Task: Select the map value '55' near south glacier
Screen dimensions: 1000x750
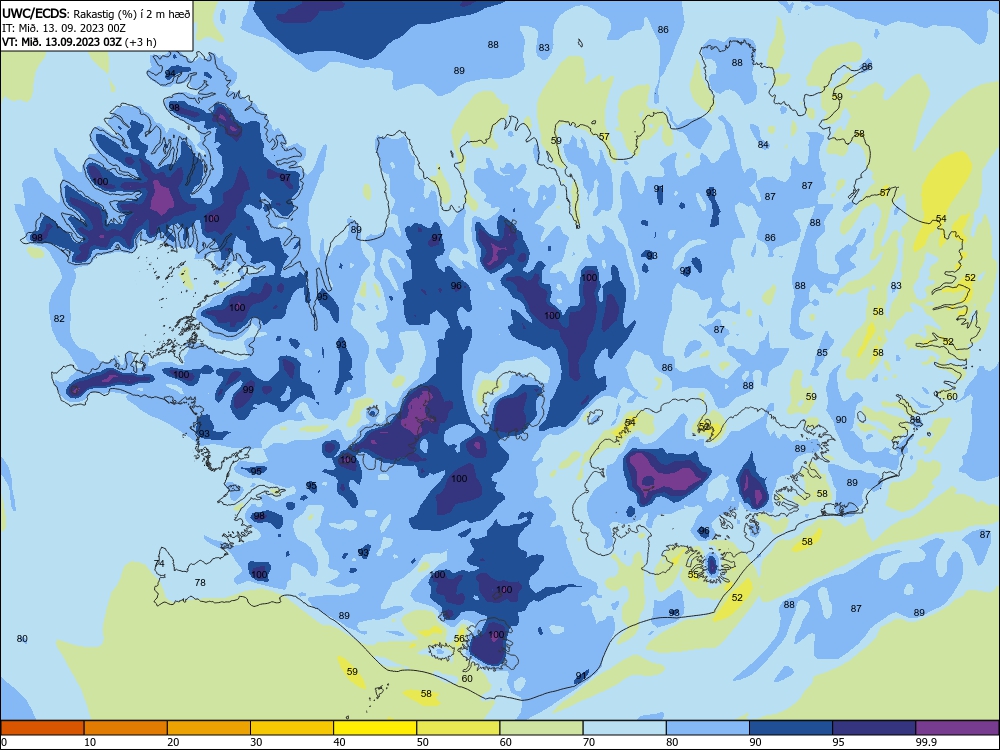Action: tap(693, 575)
